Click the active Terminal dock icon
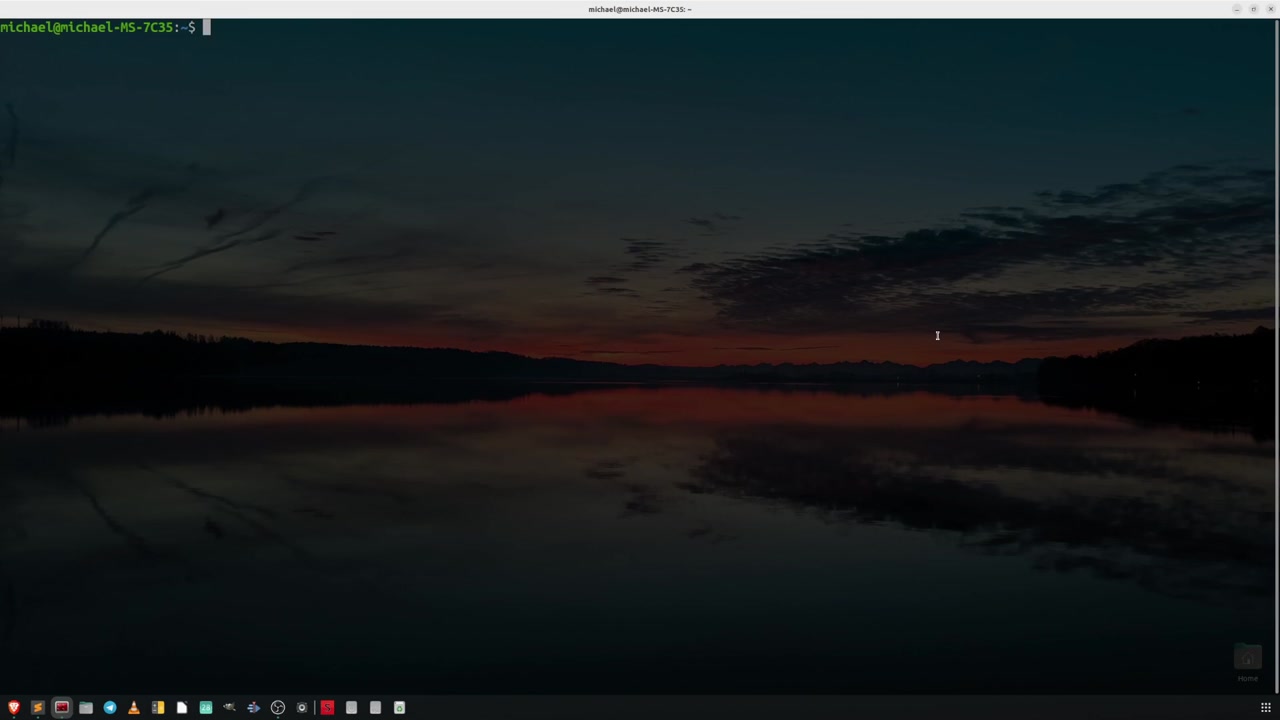1280x720 pixels. 62,708
